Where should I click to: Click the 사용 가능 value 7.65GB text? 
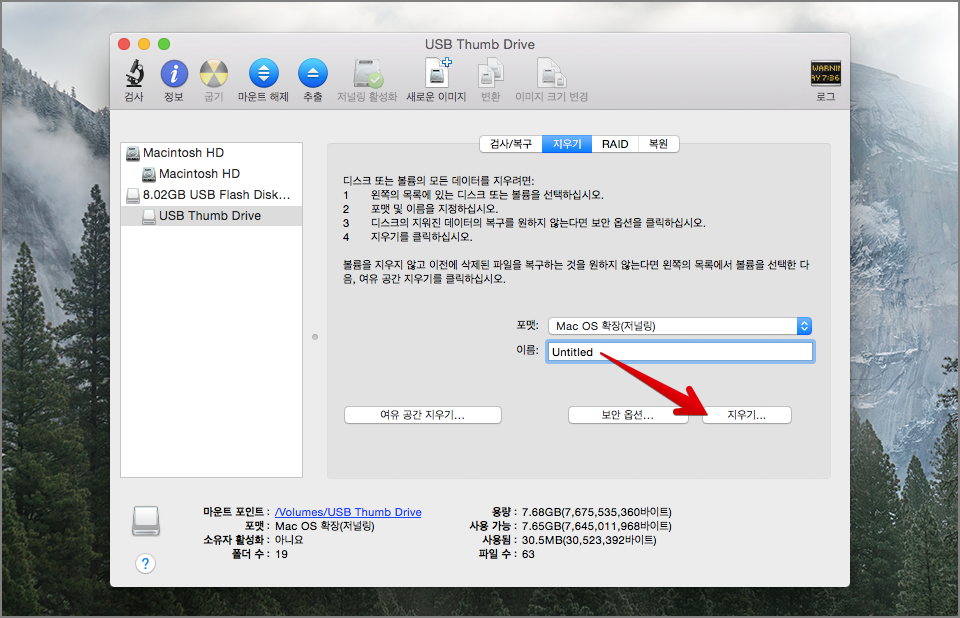596,526
